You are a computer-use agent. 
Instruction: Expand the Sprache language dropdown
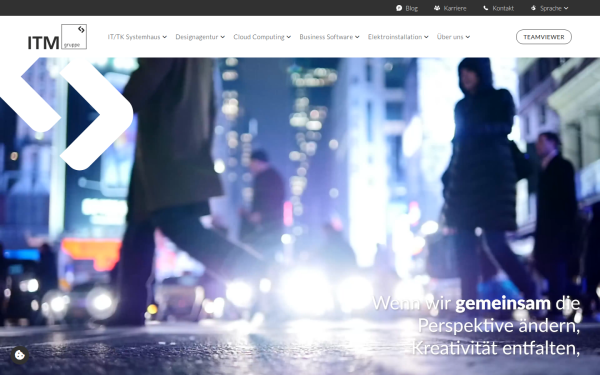(554, 8)
